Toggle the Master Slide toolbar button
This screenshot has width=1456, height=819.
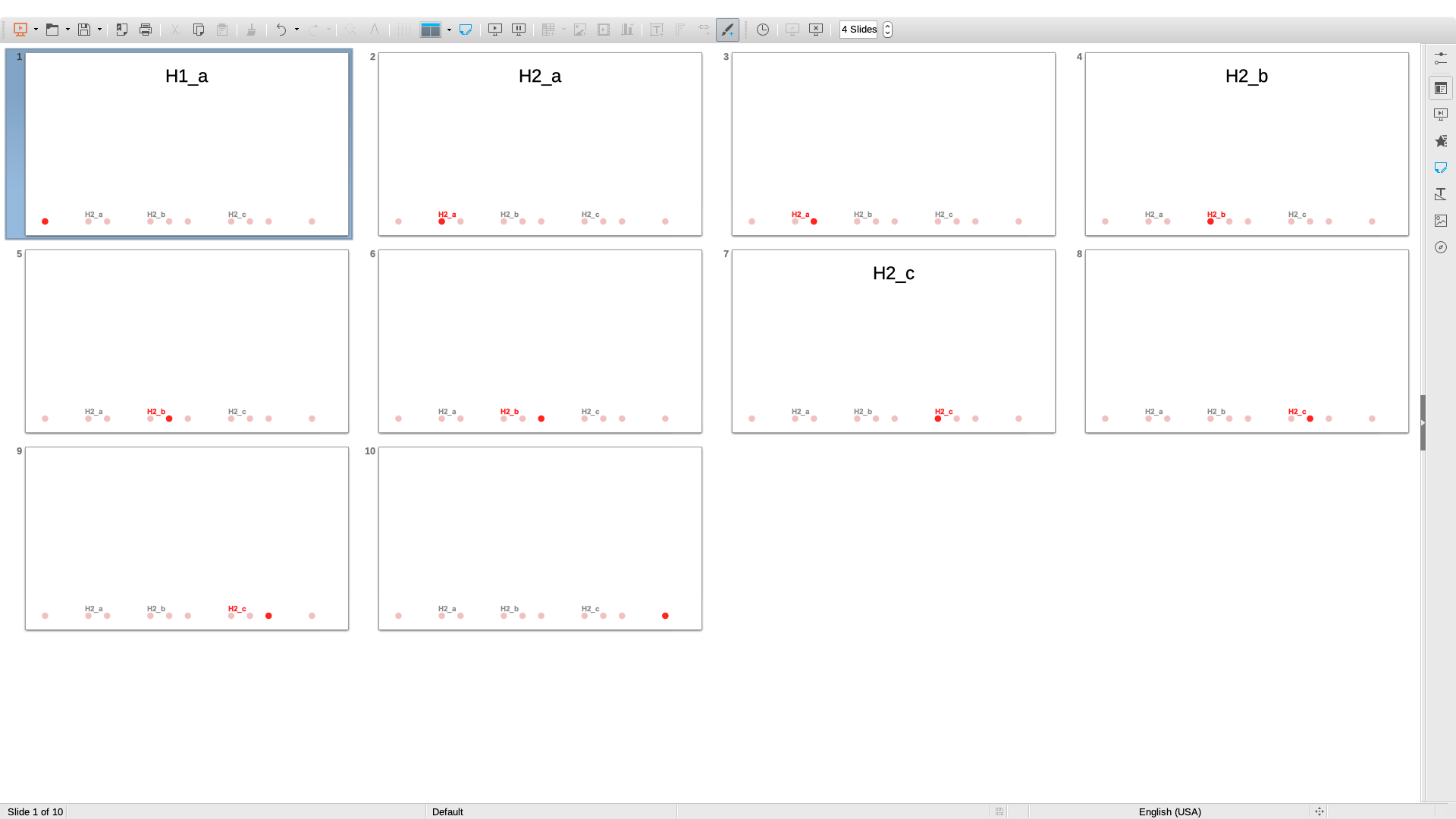(x=466, y=30)
